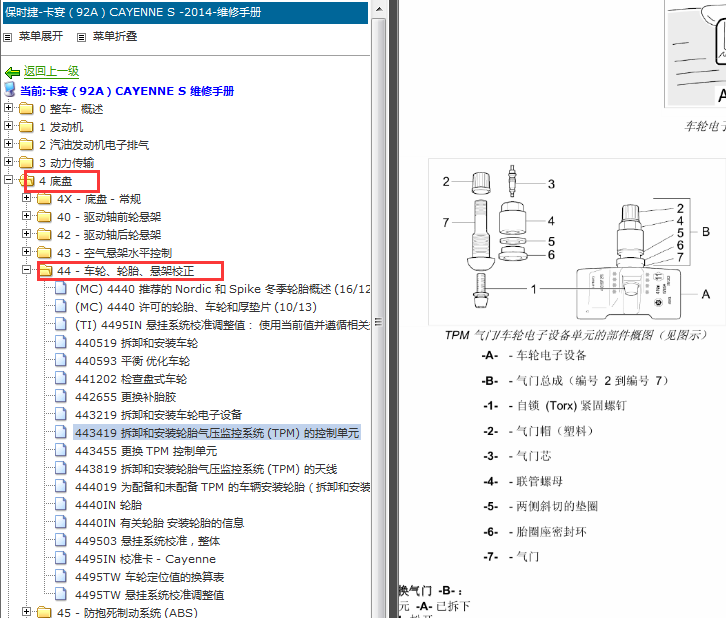
Task: Collapse the 4 底盘 node
Action: pyautogui.click(x=8, y=180)
